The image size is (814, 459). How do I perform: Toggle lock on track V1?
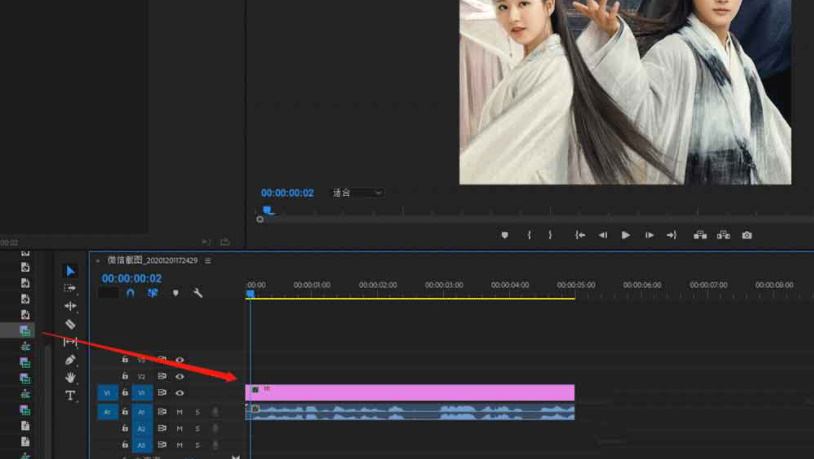125,392
